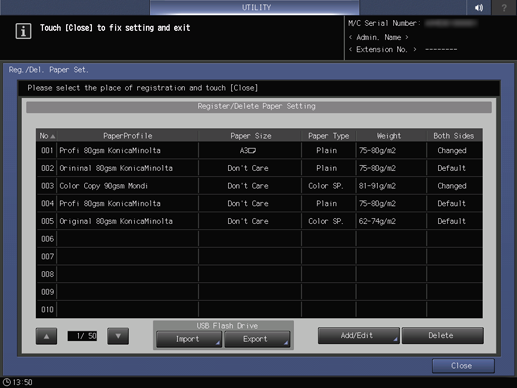Click the Paper Type column header

[x=329, y=136]
